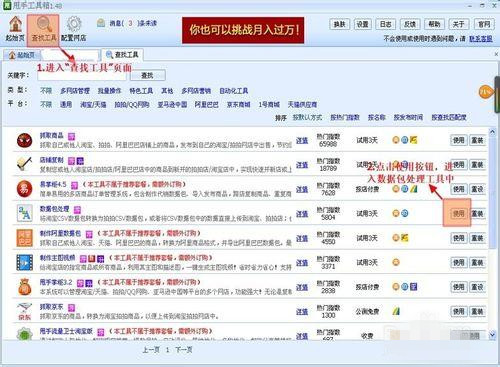500x367 pixels.
Task: Sort by 按查找匹配度
Action: [x=449, y=117]
